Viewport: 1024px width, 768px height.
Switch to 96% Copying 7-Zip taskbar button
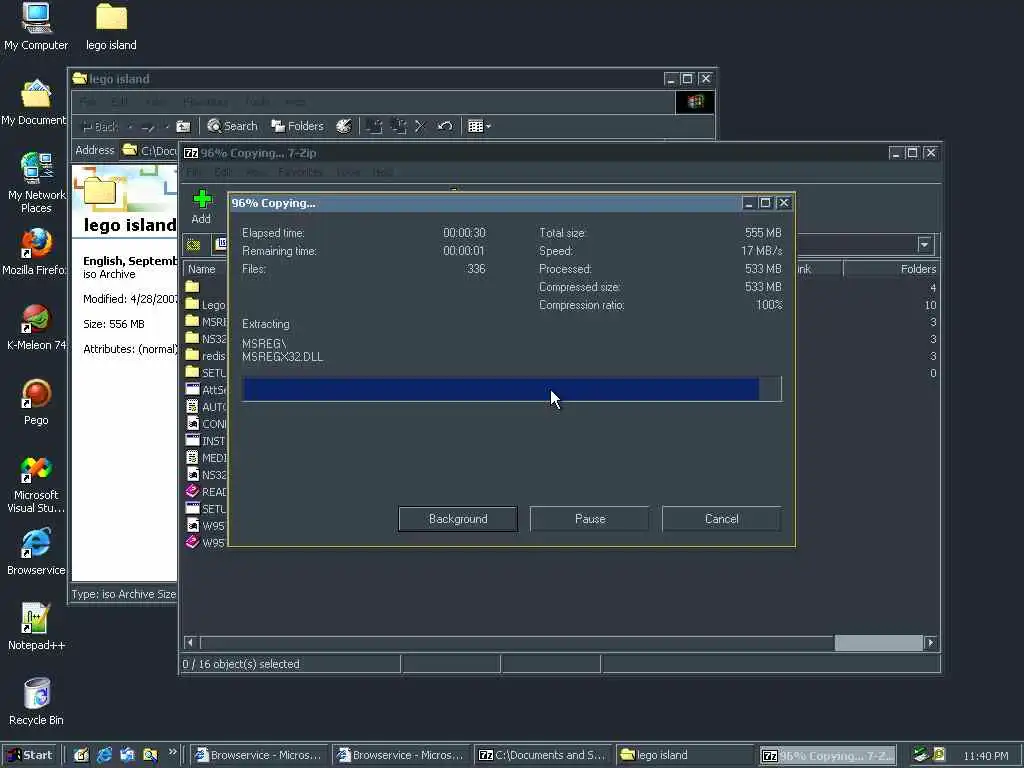pos(827,755)
